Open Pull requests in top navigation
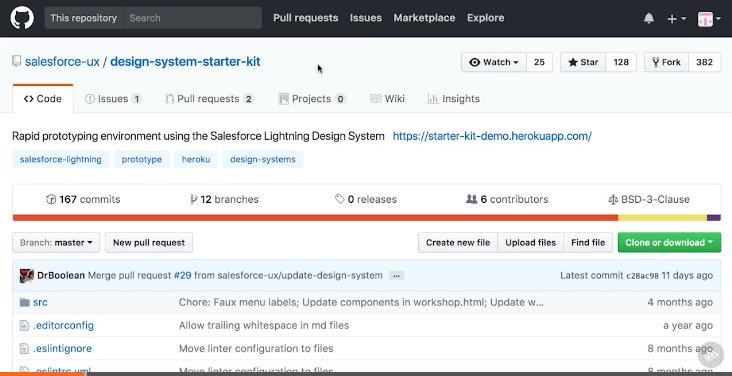732x376 pixels. (305, 18)
